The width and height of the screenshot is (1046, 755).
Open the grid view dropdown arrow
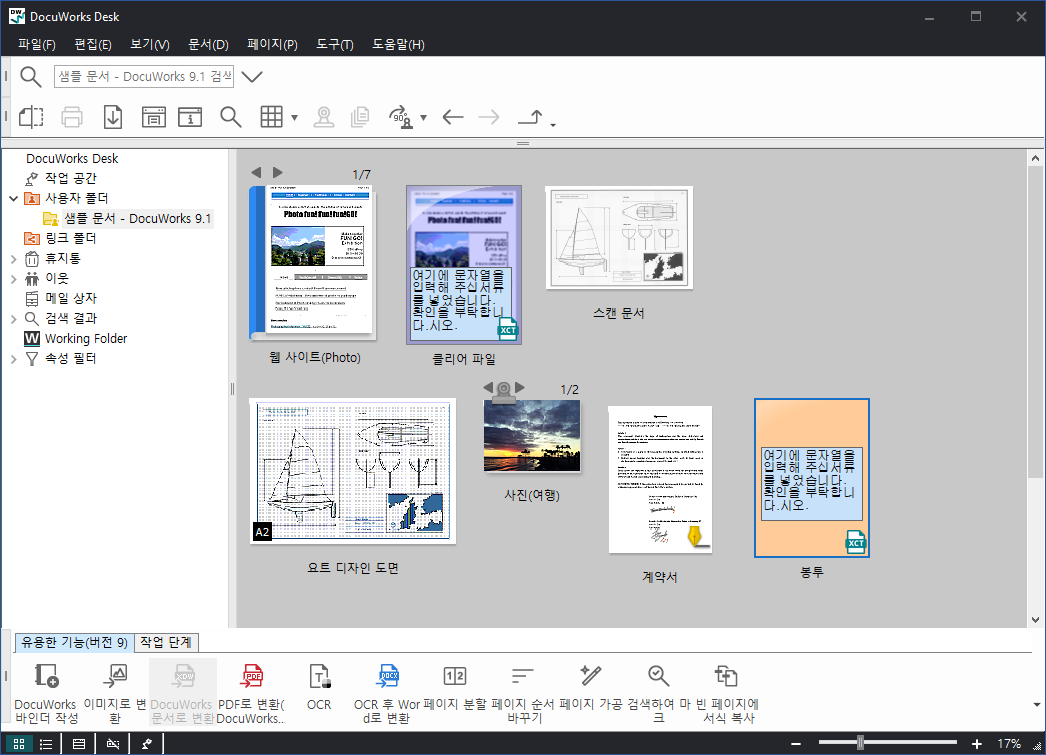coord(294,118)
